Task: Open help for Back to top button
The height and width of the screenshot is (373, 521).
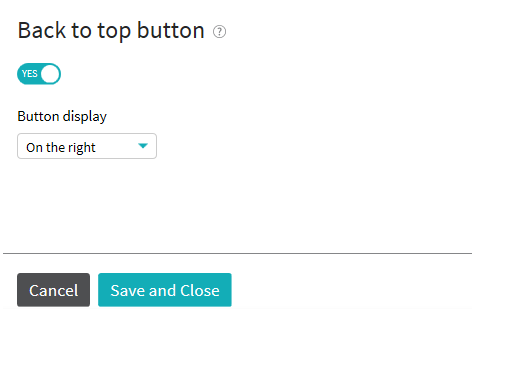Action: coord(219,32)
